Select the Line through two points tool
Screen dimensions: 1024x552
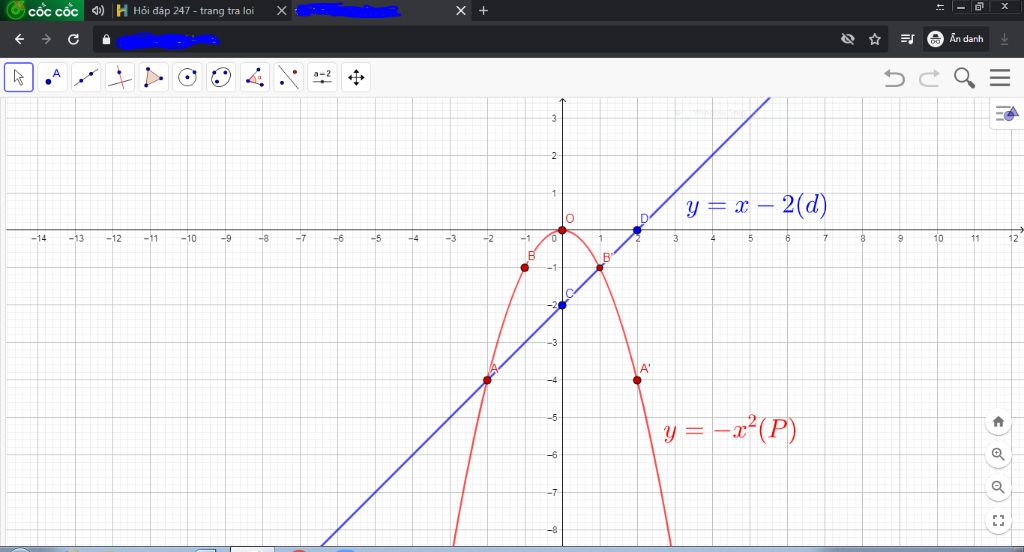click(86, 78)
